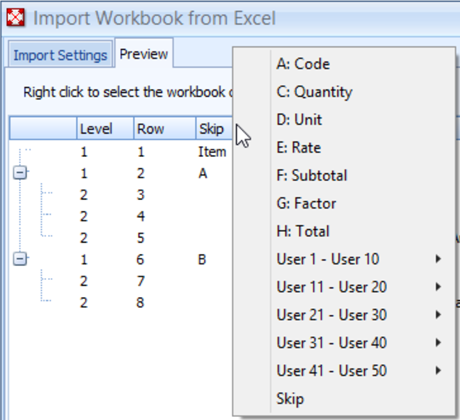Image resolution: width=460 pixels, height=420 pixels.
Task: Open the 'User 11 - User 20' submenu
Action: coord(344,287)
